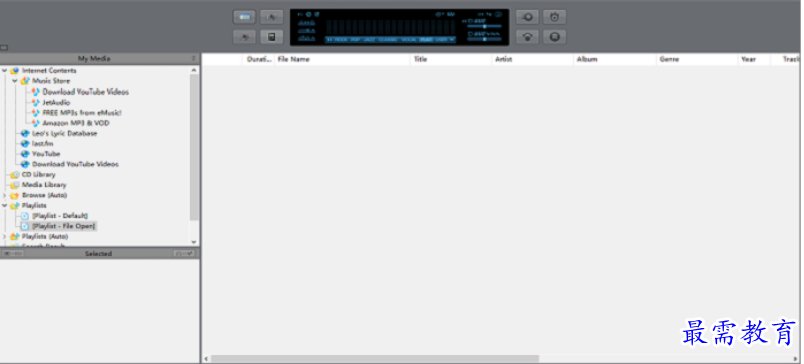Click the file list horizontal scrollbar thumb
Screen dimensions: 804x364
click(x=375, y=359)
